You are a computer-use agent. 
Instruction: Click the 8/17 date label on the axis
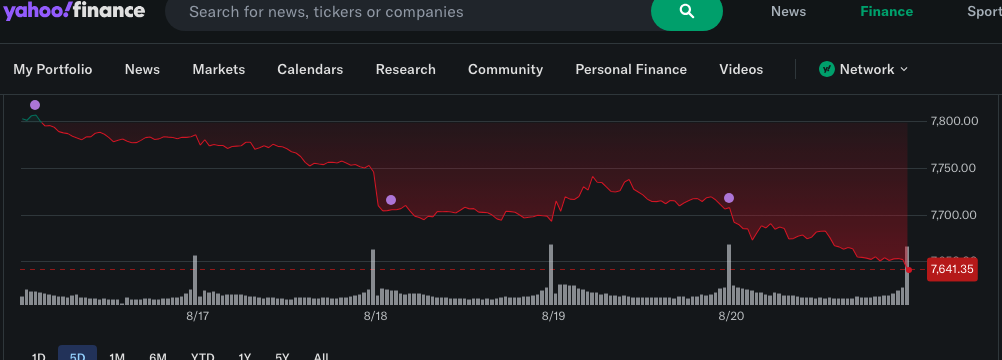pyautogui.click(x=198, y=316)
